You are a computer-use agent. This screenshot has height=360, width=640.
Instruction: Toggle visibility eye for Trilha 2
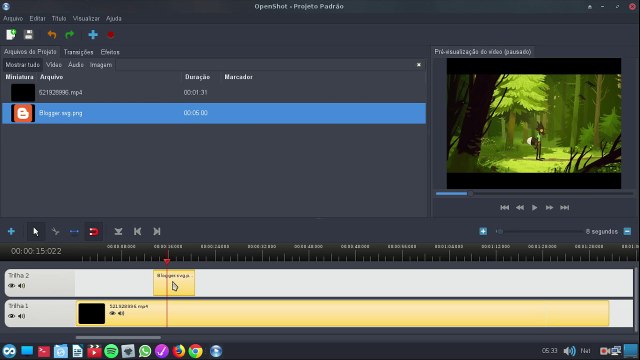pyautogui.click(x=11, y=286)
